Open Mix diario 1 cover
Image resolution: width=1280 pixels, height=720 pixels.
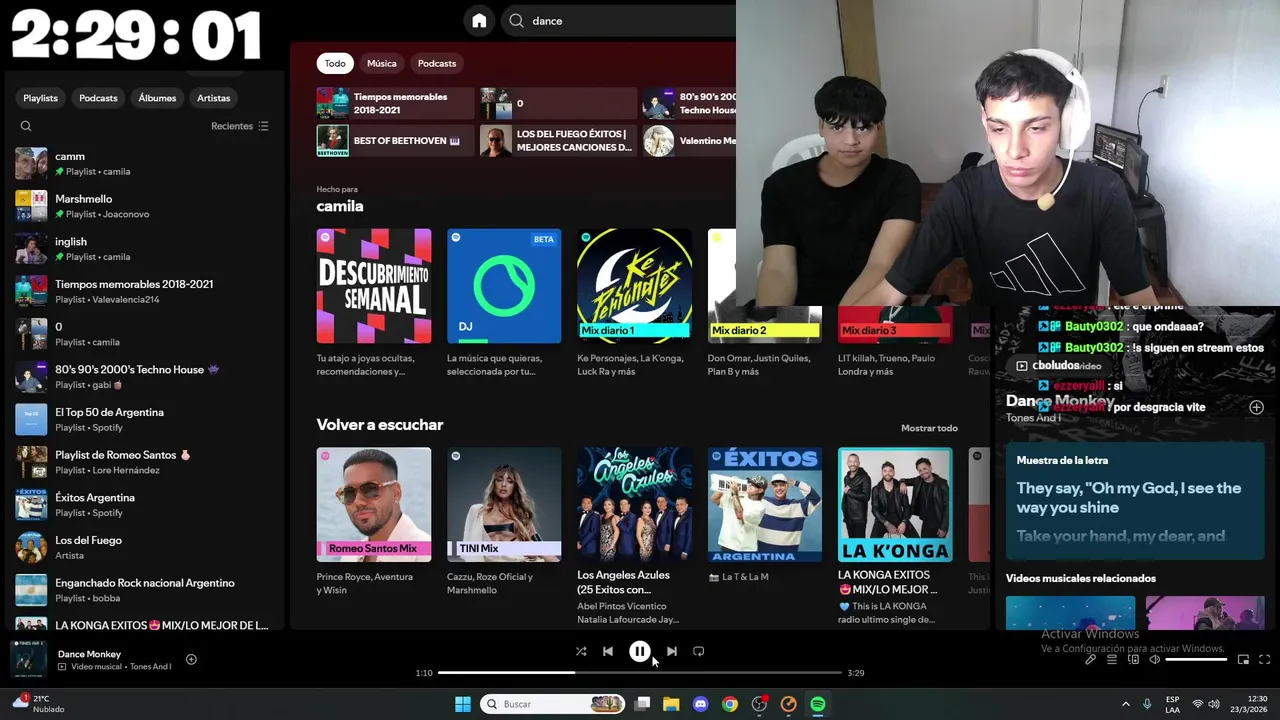[634, 286]
